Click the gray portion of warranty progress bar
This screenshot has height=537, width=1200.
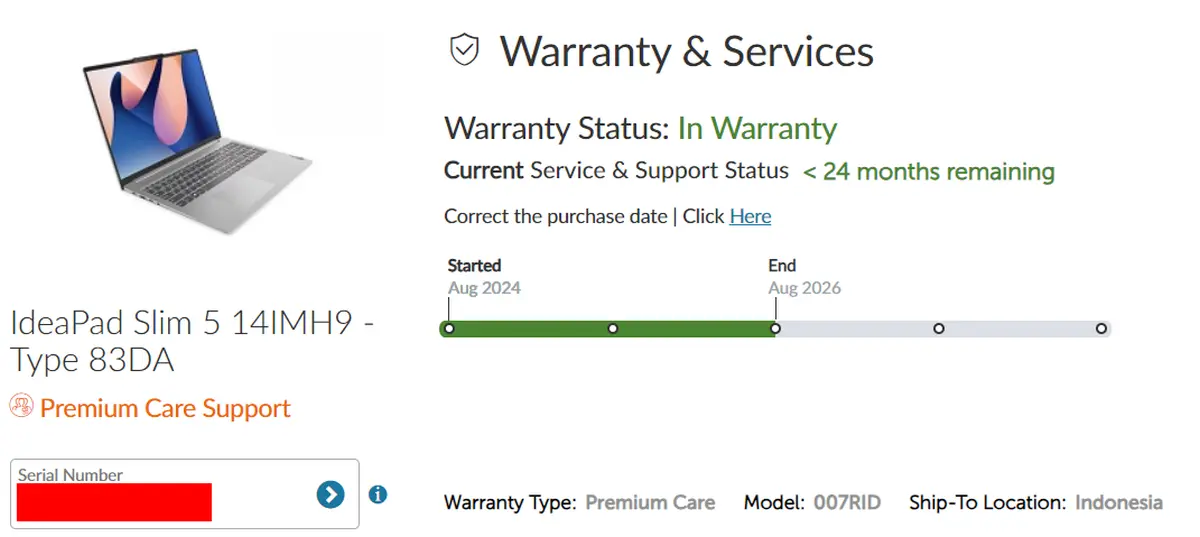[x=1020, y=328]
